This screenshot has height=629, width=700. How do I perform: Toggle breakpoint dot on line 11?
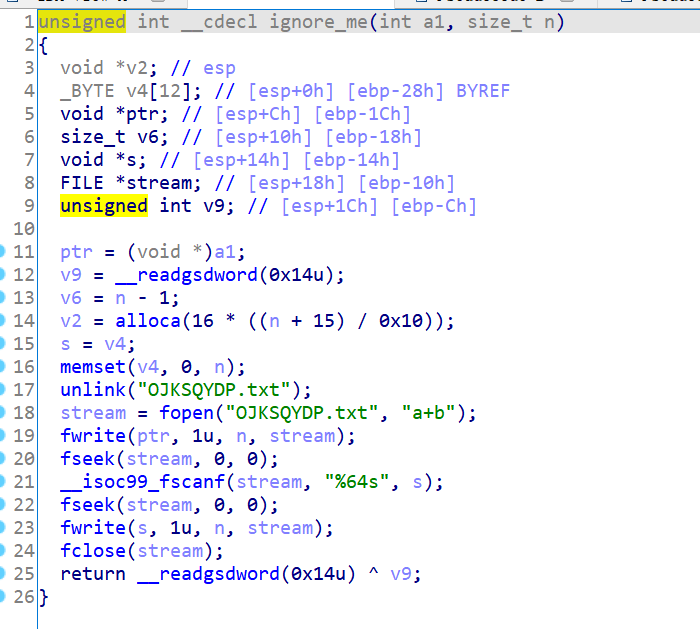(x=2, y=252)
